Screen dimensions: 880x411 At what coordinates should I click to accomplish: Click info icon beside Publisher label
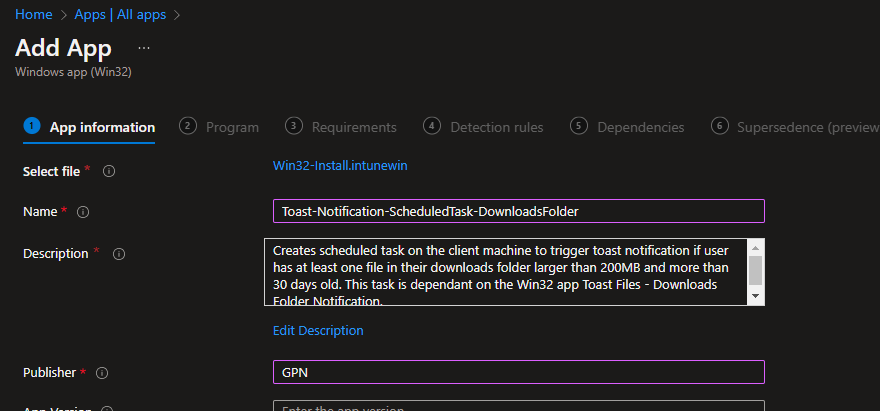point(101,373)
